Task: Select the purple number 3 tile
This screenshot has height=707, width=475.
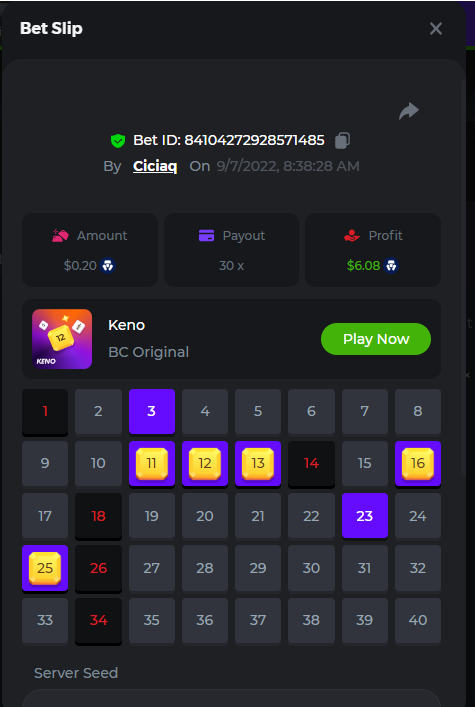Action: (152, 412)
